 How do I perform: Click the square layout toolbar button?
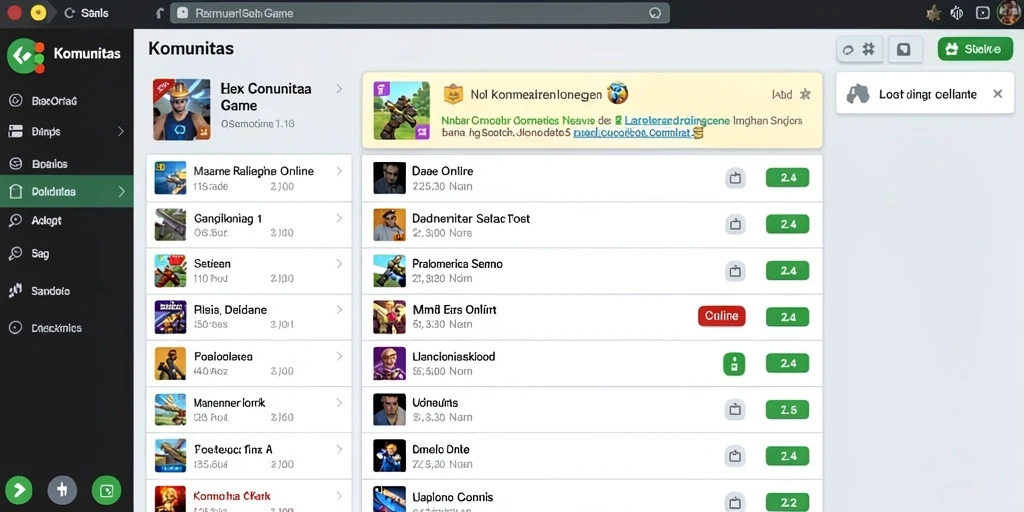904,49
